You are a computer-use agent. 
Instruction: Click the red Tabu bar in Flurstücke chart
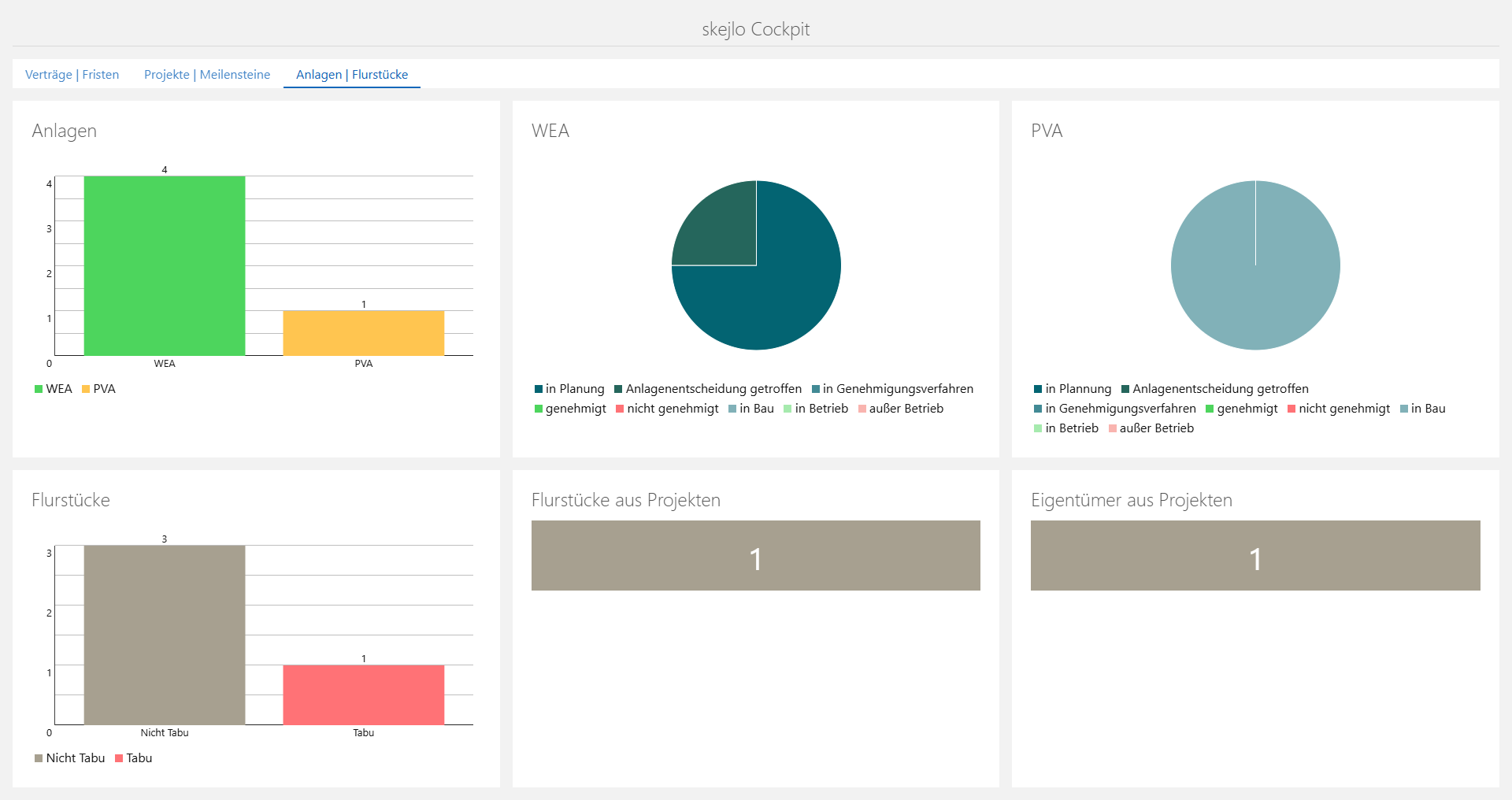tap(363, 694)
